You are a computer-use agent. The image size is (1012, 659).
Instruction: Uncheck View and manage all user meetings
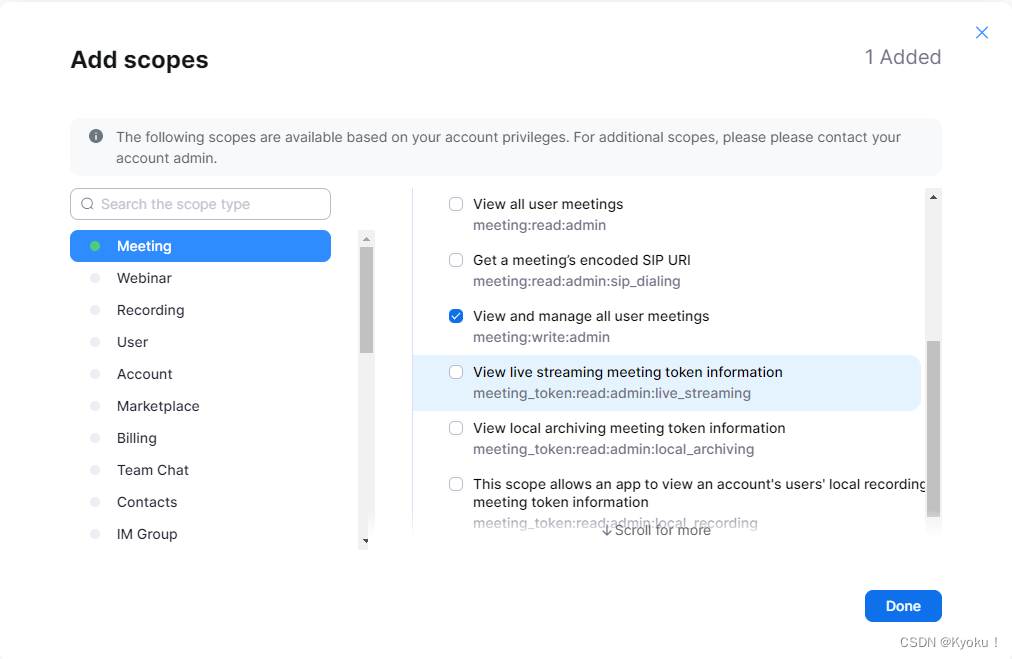point(456,316)
